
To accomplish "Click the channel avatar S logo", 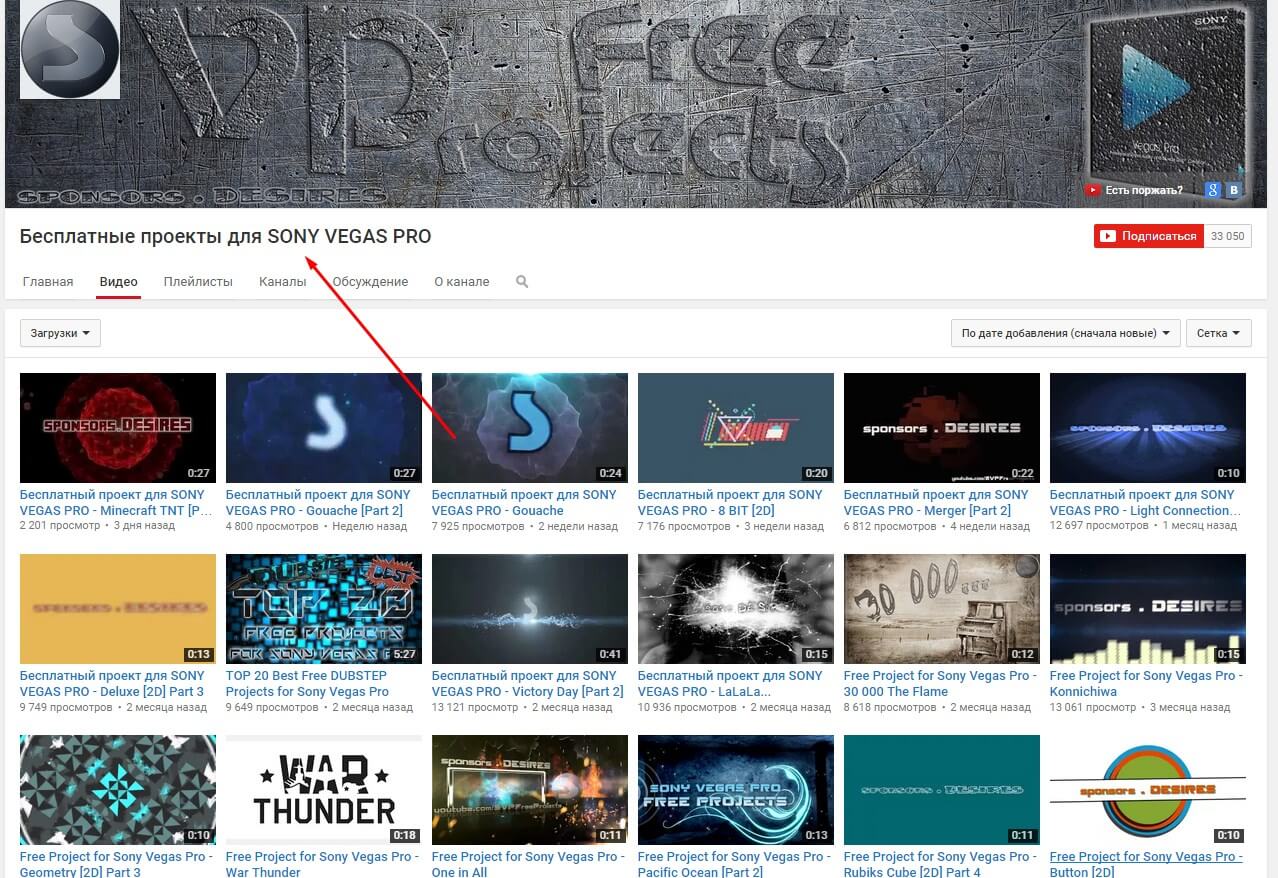I will 70,49.
